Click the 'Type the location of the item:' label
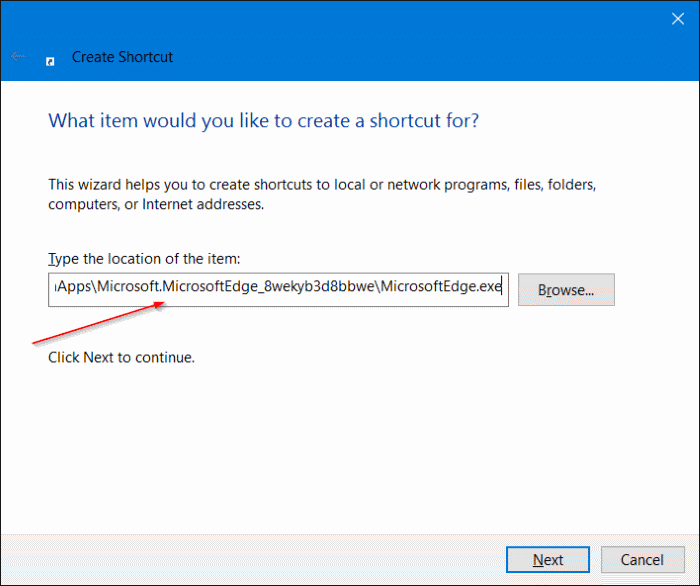The width and height of the screenshot is (700, 586). [144, 258]
